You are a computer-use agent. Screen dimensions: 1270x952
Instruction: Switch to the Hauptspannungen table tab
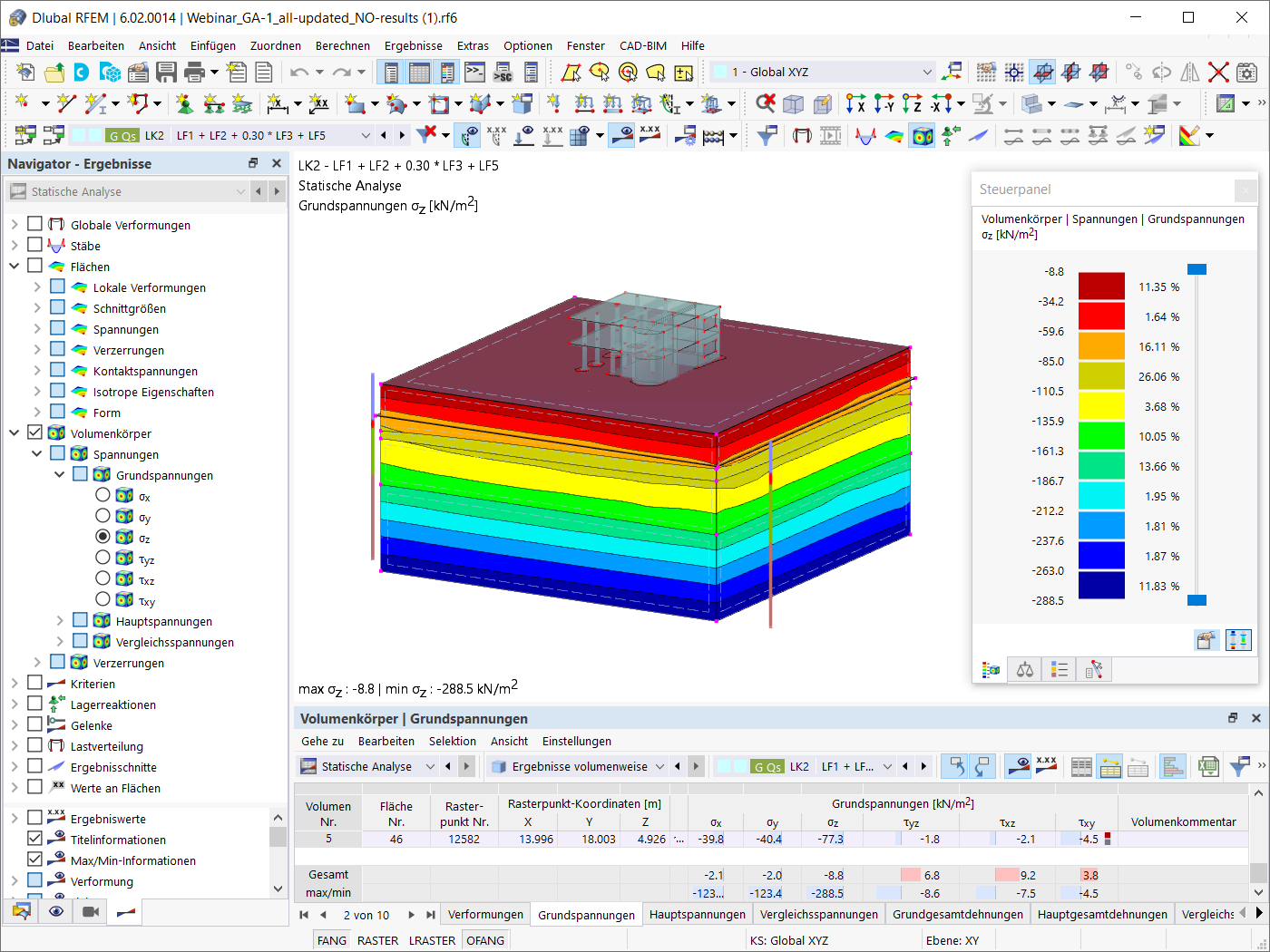pos(698,914)
